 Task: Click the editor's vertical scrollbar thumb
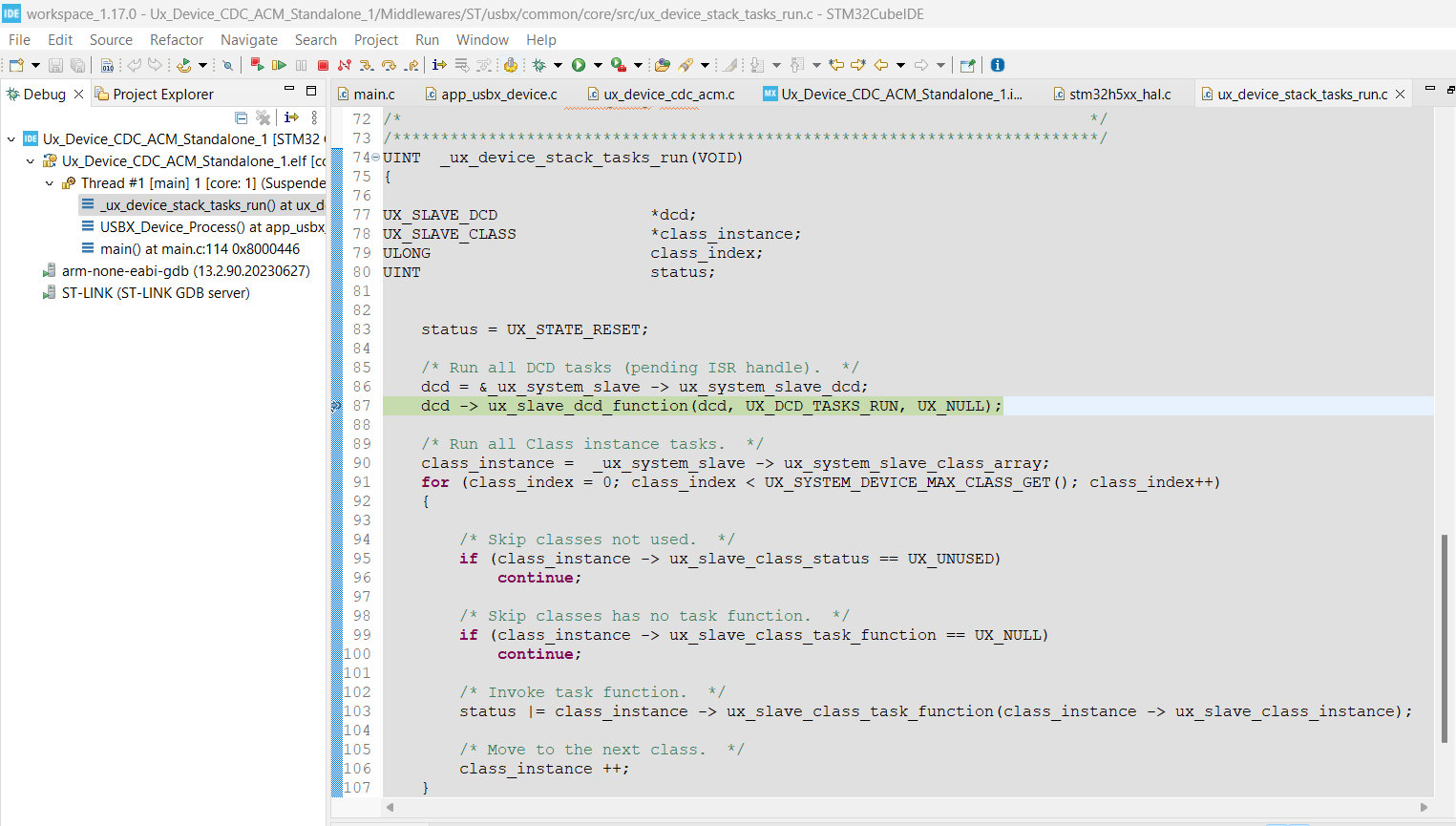click(x=1444, y=638)
